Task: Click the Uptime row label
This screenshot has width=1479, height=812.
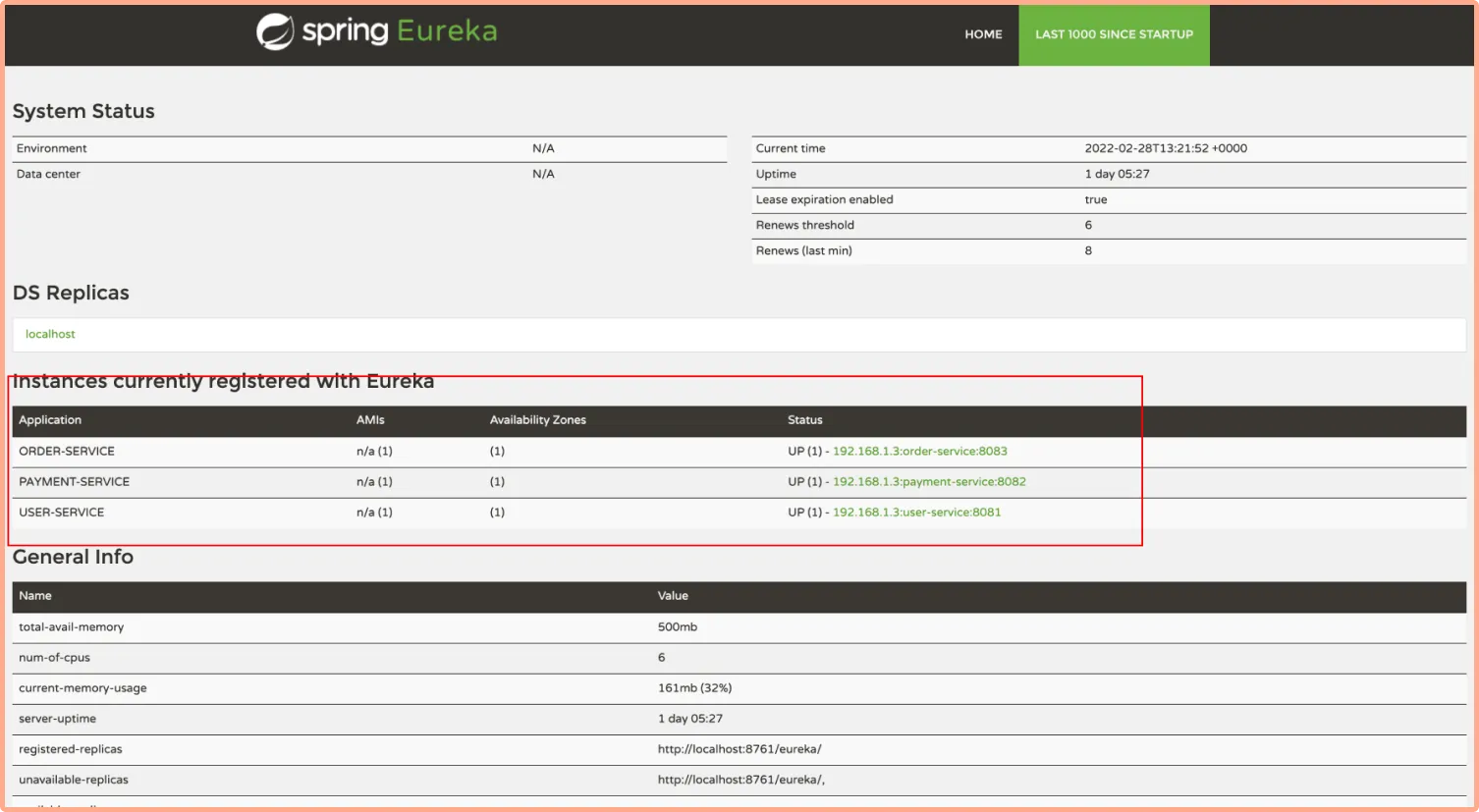Action: point(776,174)
